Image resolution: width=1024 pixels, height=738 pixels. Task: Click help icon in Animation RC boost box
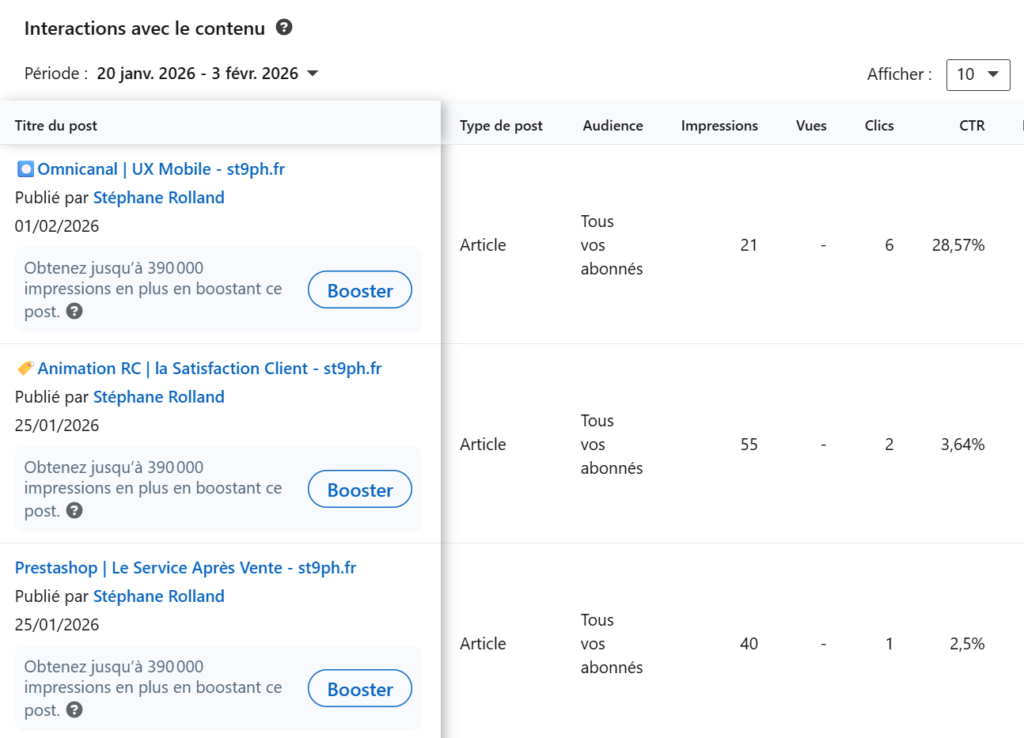pos(74,510)
